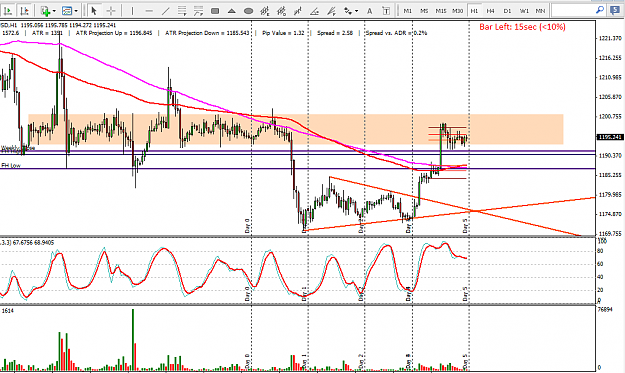Expand the Templates dropdown arrow
This screenshot has height=373, width=625.
76,11
